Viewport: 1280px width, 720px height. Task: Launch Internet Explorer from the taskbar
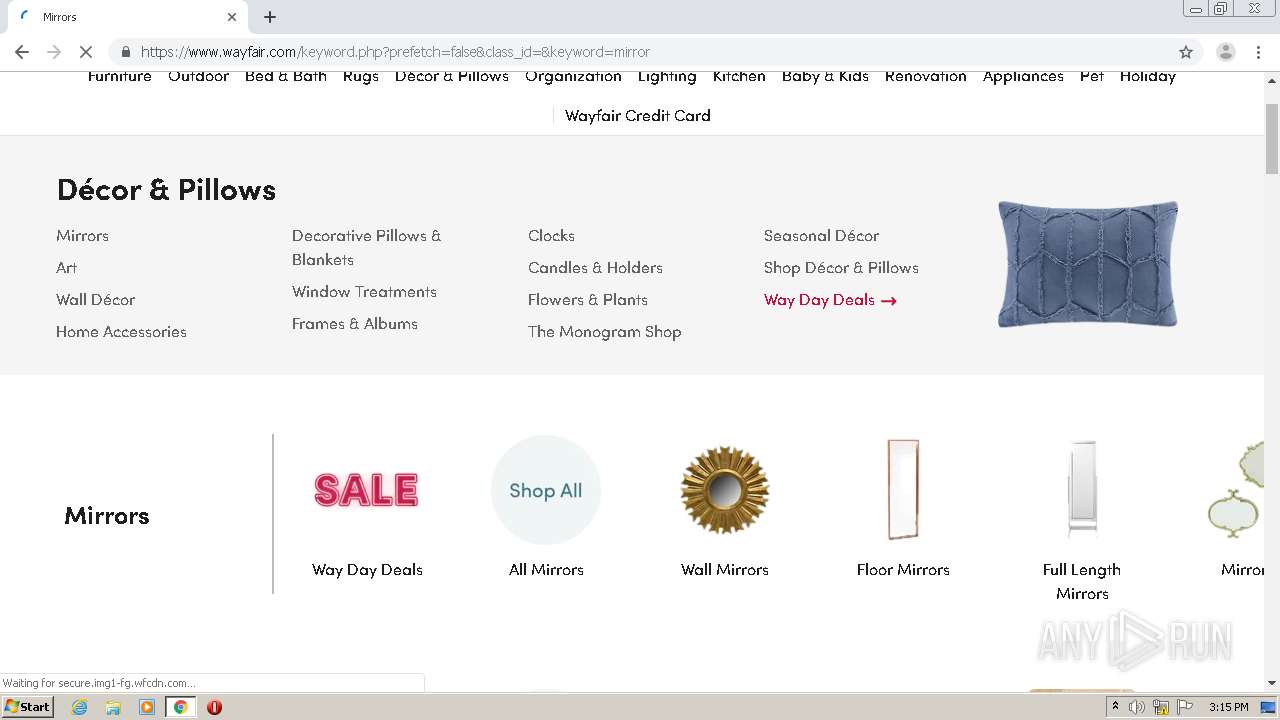point(80,707)
